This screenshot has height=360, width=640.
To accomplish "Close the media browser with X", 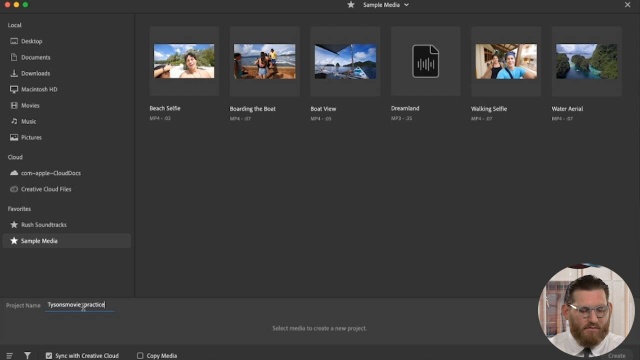I will [x=627, y=5].
